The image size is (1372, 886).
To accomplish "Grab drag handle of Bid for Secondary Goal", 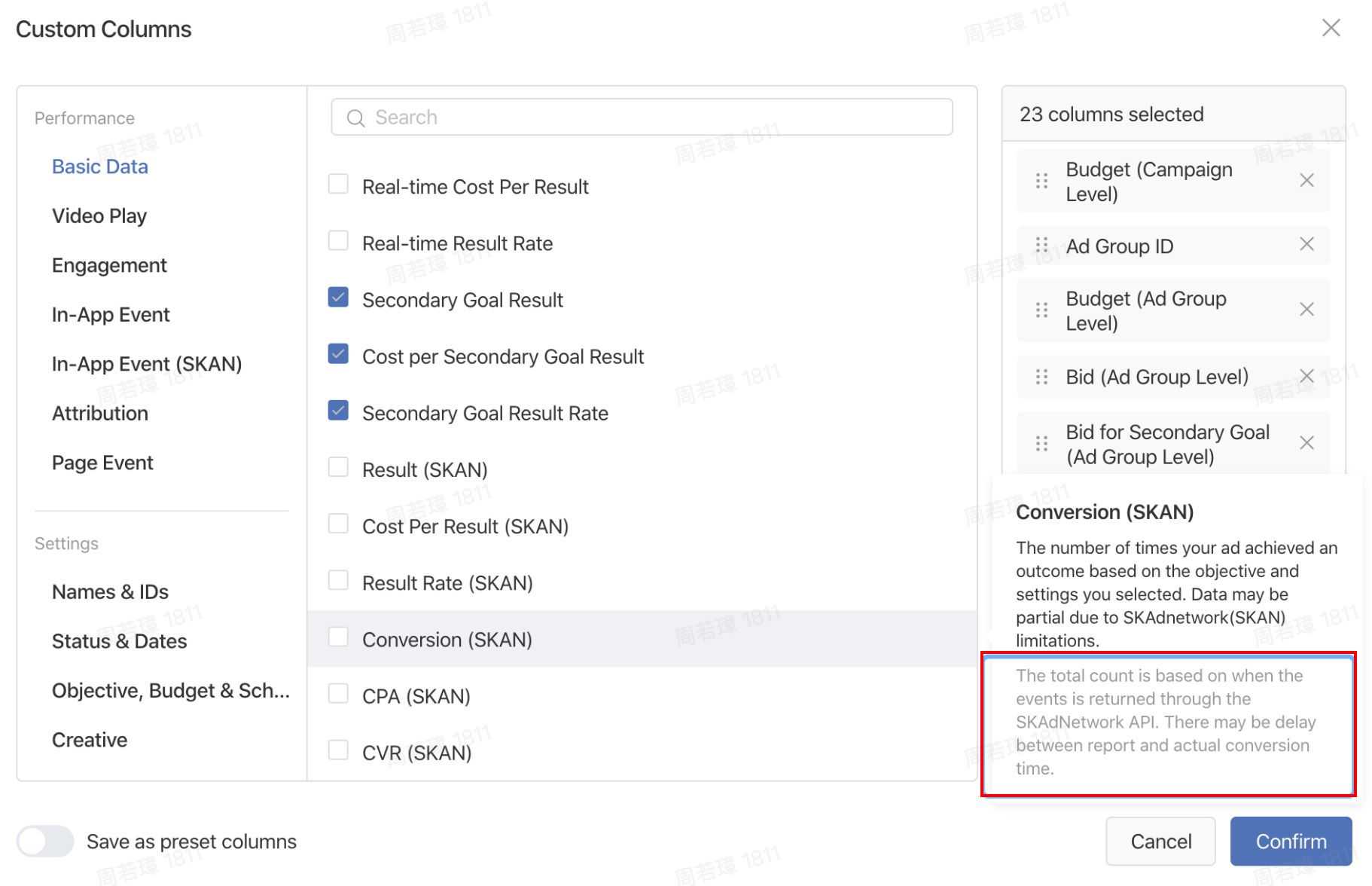I will [1041, 444].
